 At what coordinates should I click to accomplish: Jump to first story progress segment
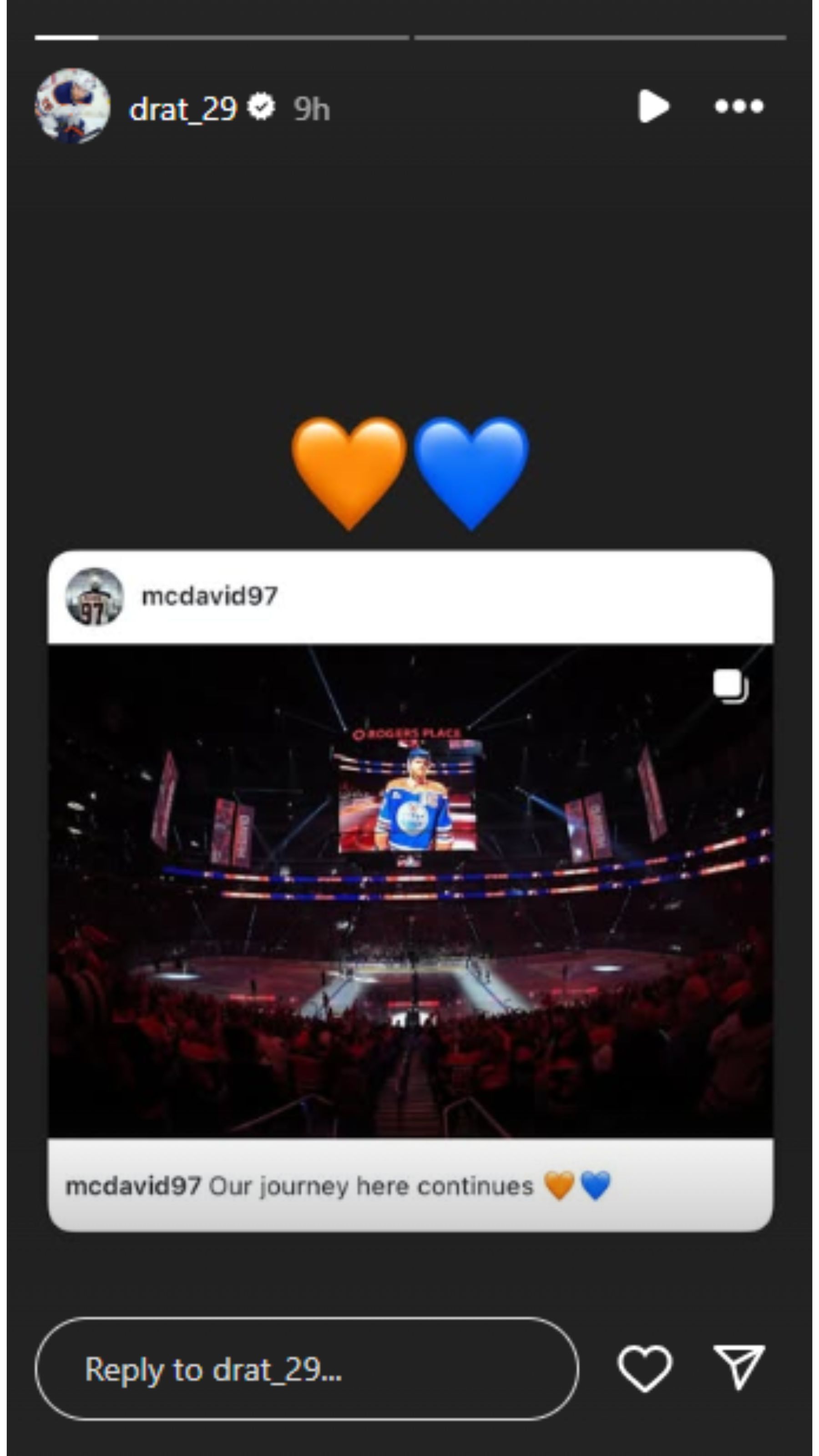(x=222, y=38)
